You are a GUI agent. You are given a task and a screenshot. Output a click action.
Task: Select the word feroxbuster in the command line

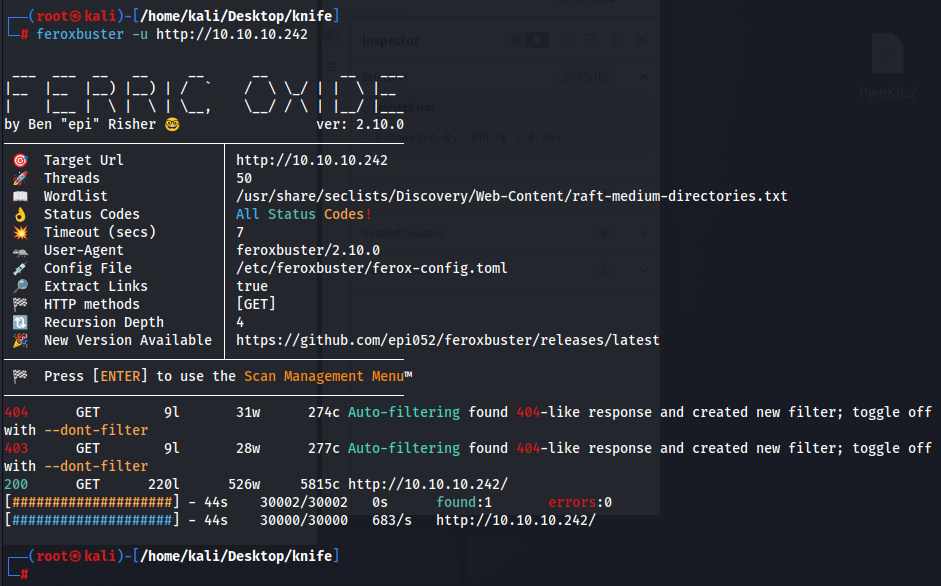[80, 34]
